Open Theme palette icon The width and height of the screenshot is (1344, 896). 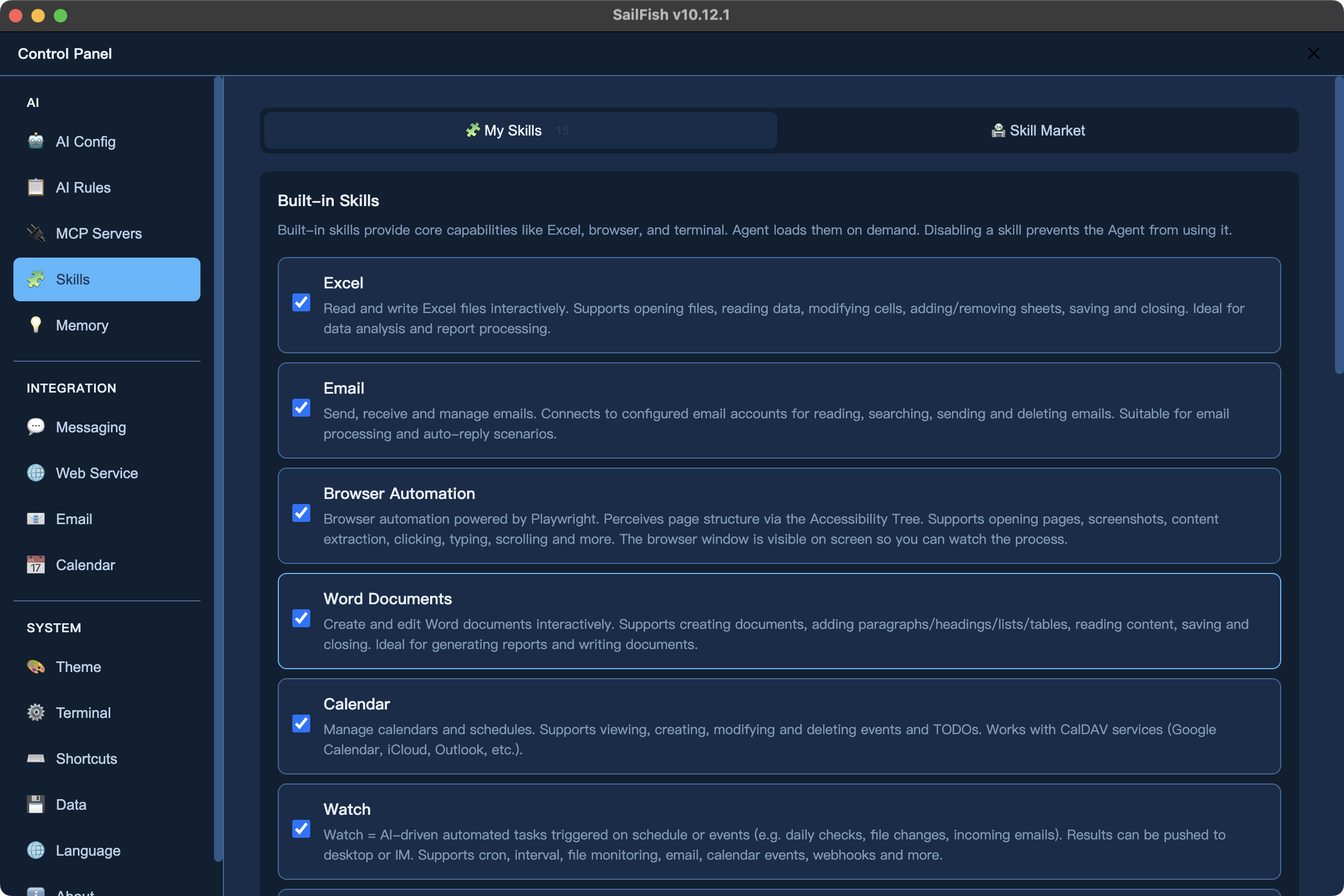[x=35, y=667]
